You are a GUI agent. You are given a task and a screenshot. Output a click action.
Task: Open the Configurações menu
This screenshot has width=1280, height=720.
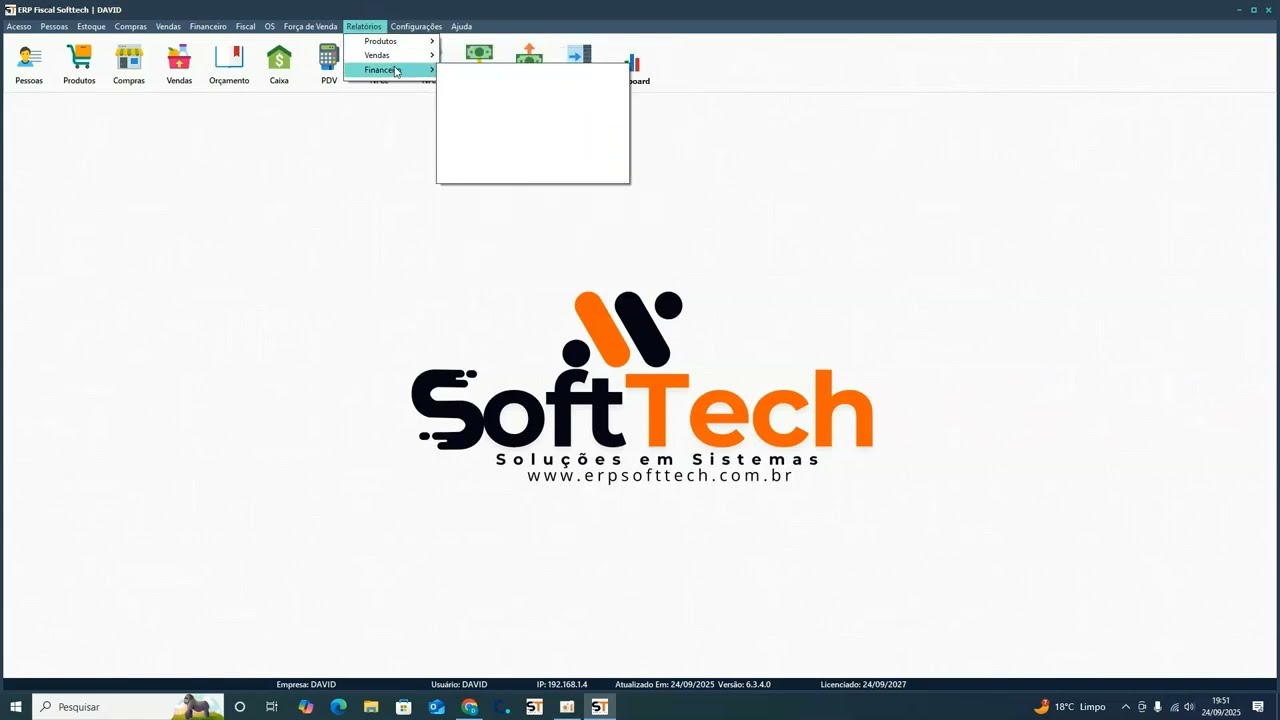[x=416, y=27]
